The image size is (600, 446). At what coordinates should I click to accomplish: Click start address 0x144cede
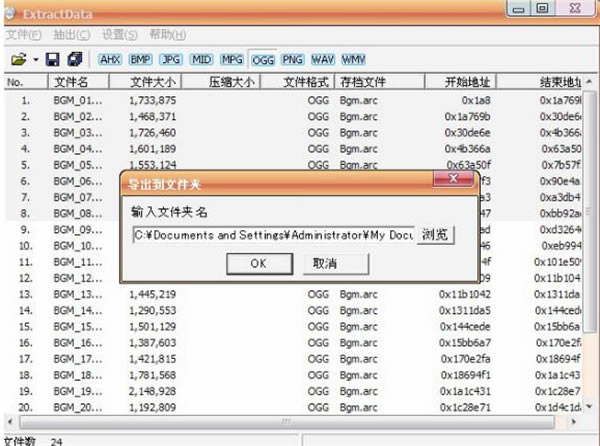pos(465,327)
